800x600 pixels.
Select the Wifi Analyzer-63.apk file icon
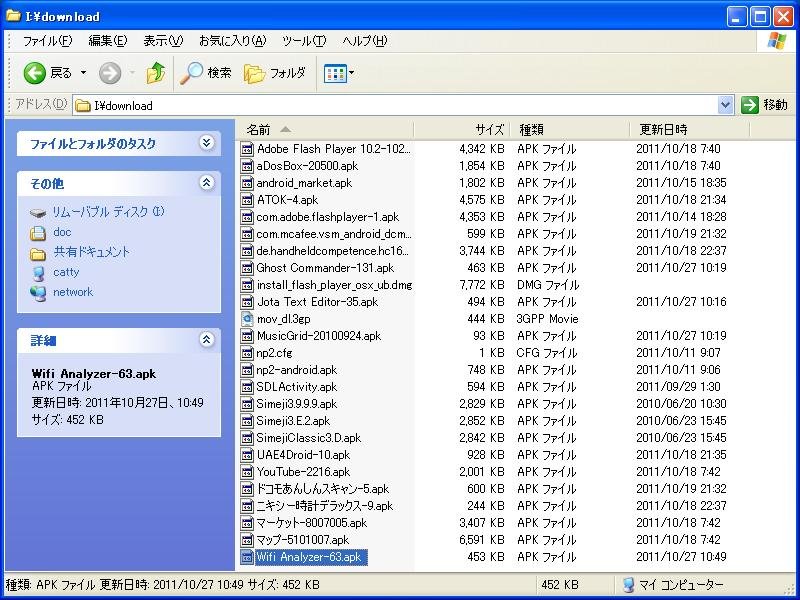point(247,557)
